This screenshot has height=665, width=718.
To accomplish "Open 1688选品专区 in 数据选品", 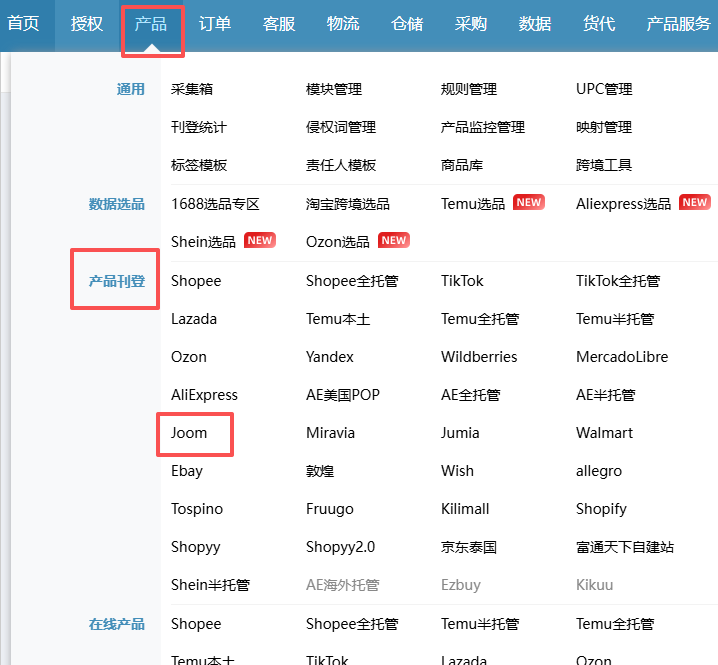I will 215,203.
